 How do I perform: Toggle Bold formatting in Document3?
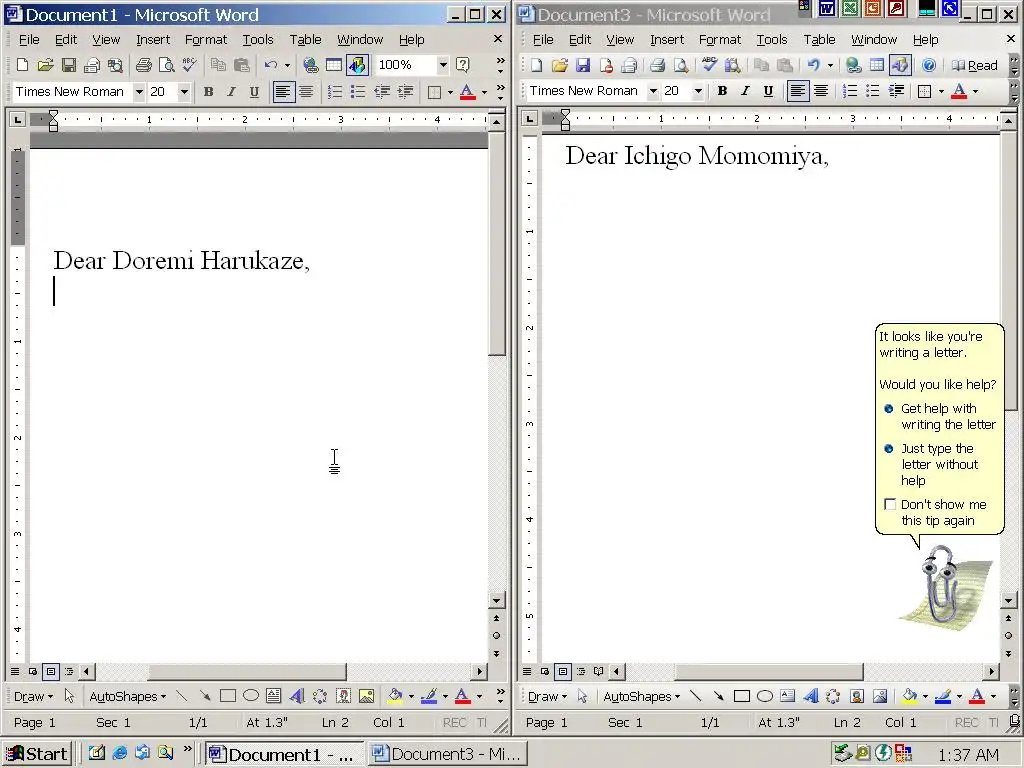click(722, 91)
